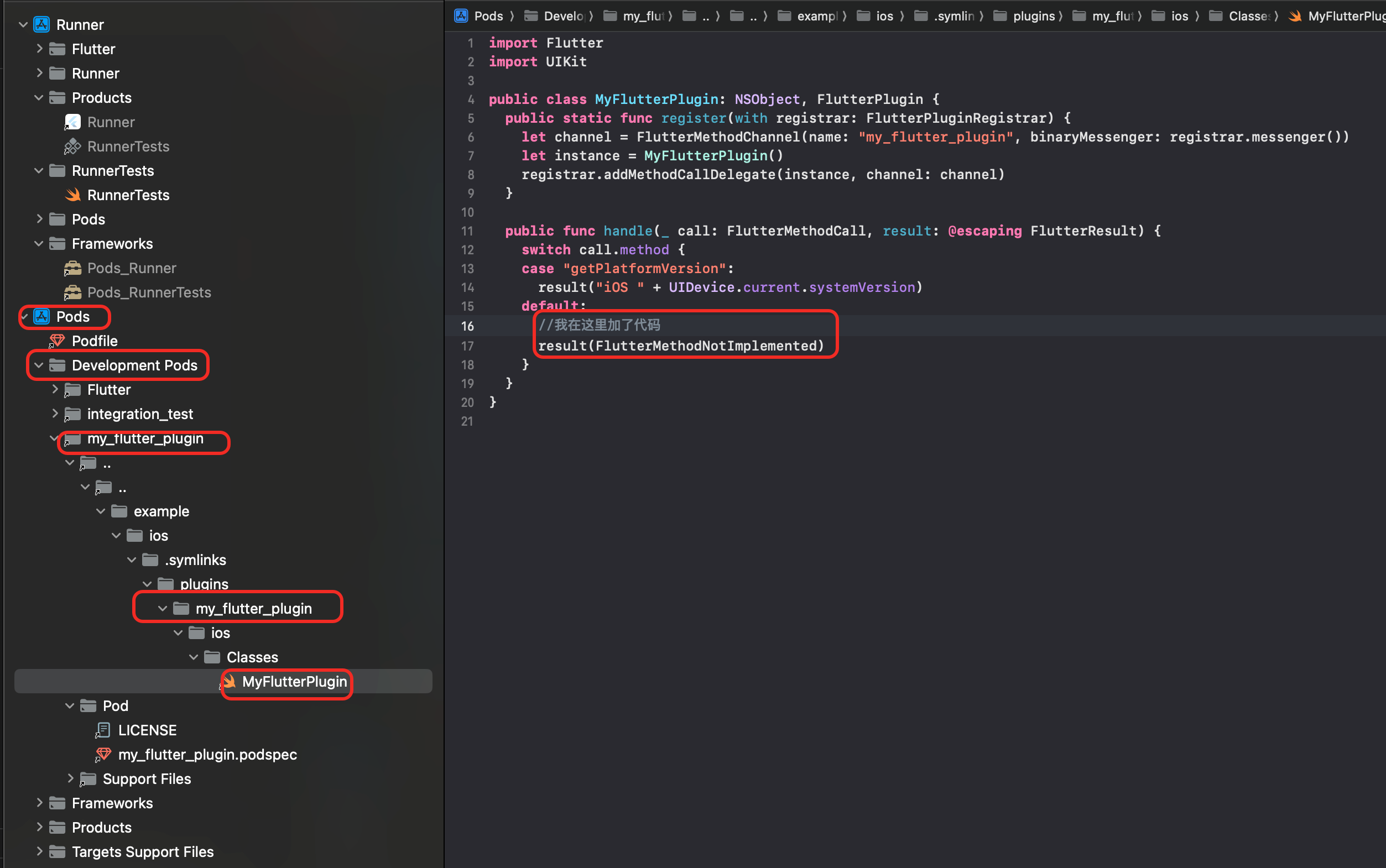Click the MyFlutterPlugin Swift icon in navigator
Viewport: 1386px width, 868px height.
point(229,682)
